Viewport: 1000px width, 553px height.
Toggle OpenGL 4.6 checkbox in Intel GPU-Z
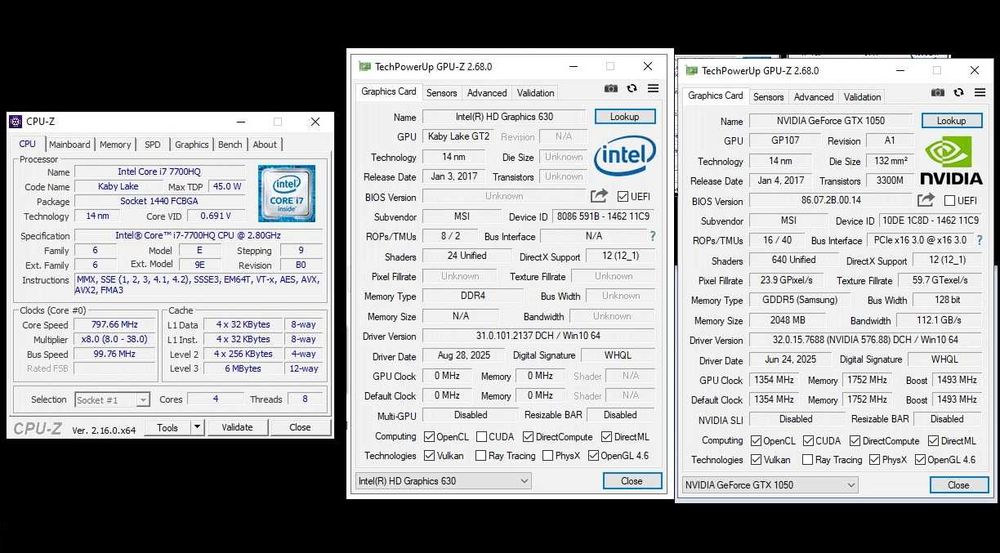click(x=593, y=456)
